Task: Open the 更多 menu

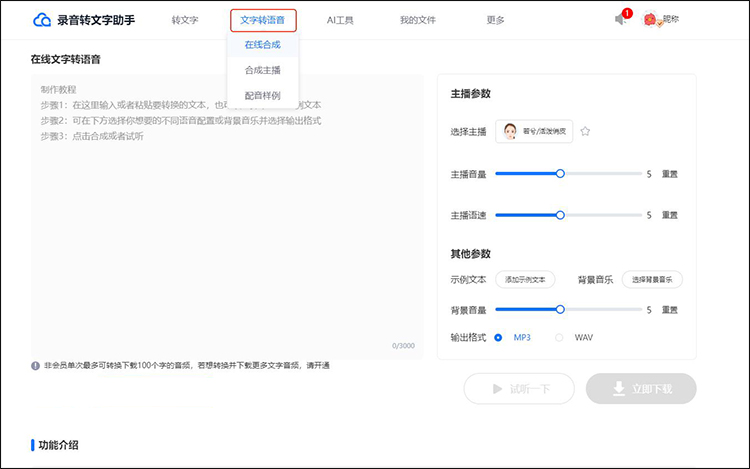Action: point(495,20)
